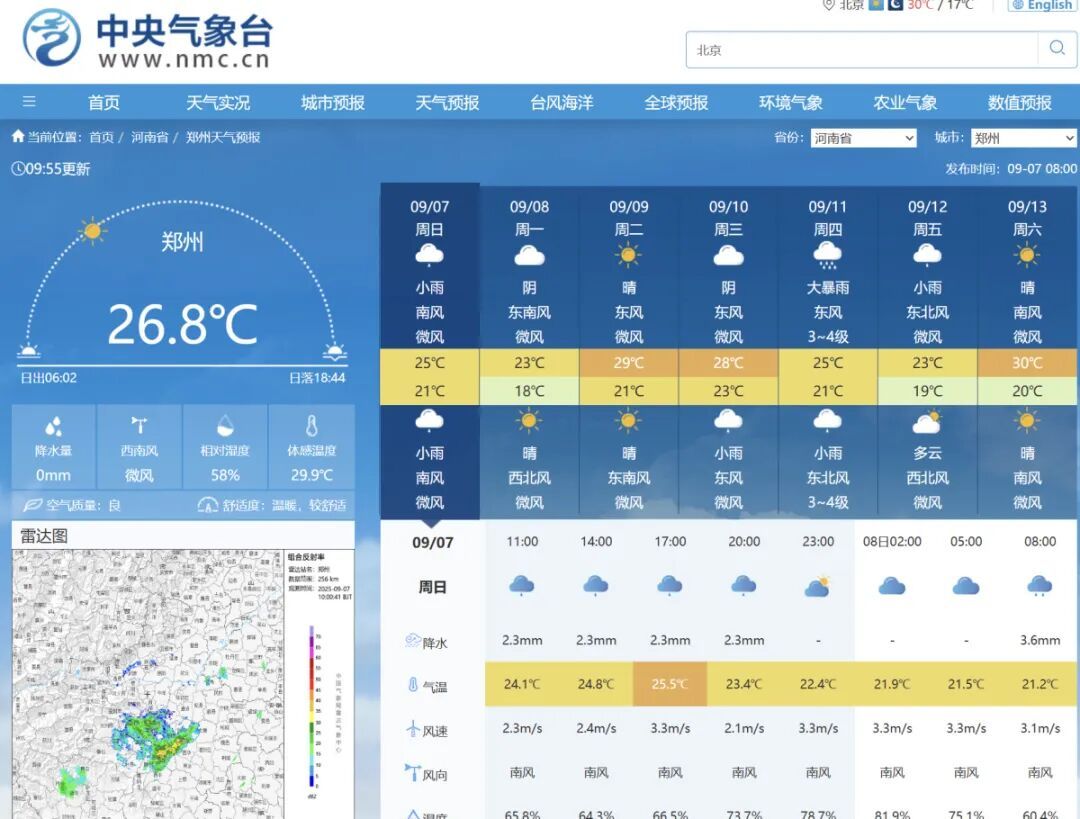Click the humidity droplet icon above 58%
The width and height of the screenshot is (1080, 819).
225,424
